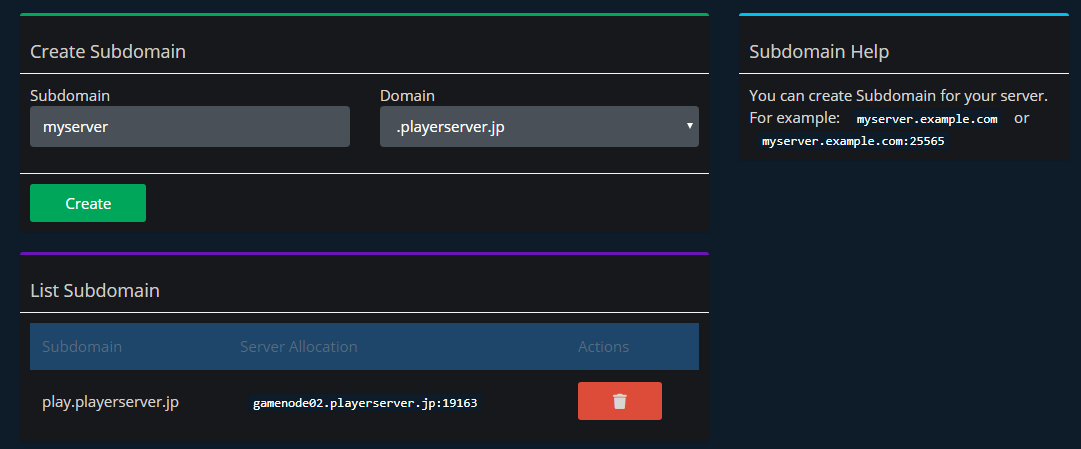Focus the Subdomain input field containing myserver
Image resolution: width=1081 pixels, height=449 pixels.
pyautogui.click(x=190, y=126)
